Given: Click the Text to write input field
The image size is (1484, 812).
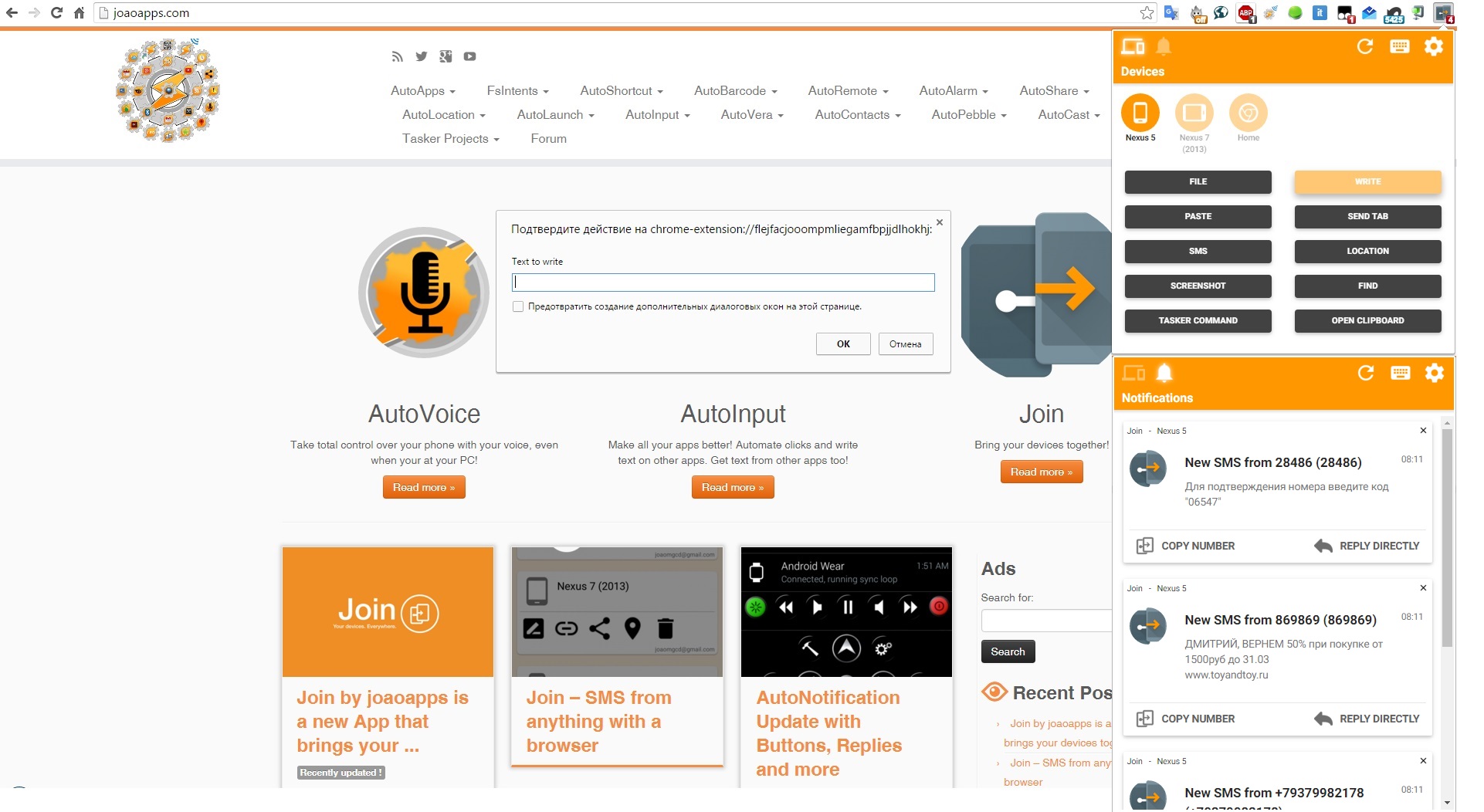Looking at the screenshot, I should point(723,283).
